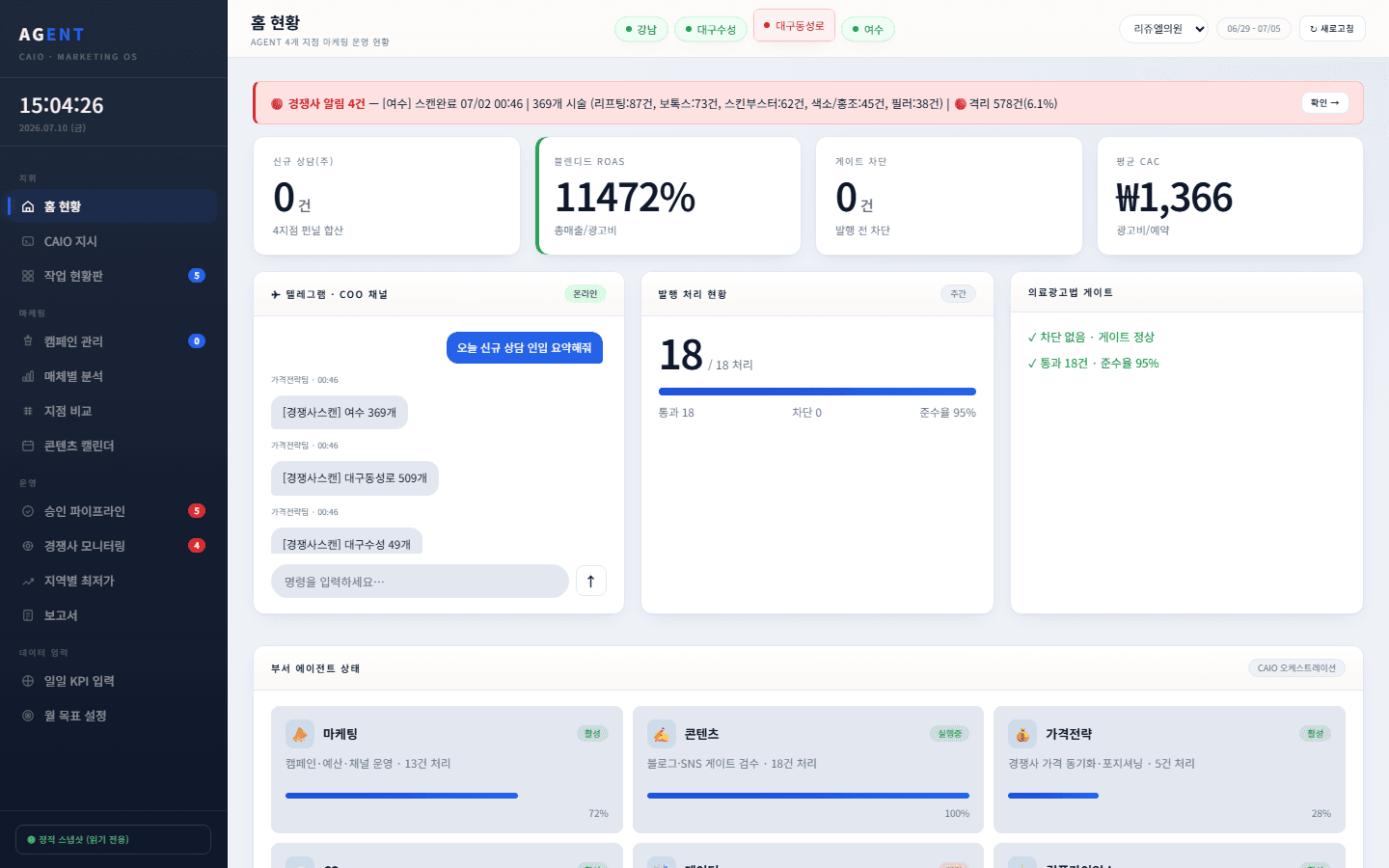Open the 06/29 - 07/05 date range picker

1254,29
